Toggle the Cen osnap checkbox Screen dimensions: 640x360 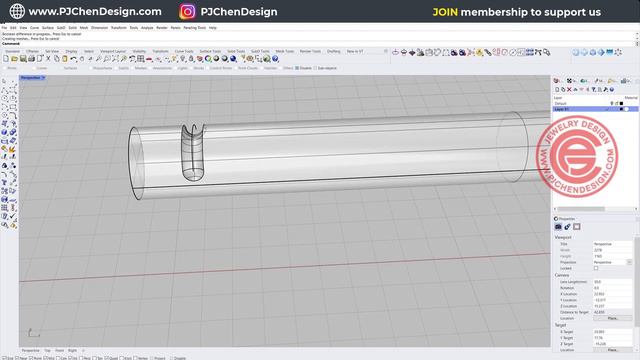pos(58,358)
